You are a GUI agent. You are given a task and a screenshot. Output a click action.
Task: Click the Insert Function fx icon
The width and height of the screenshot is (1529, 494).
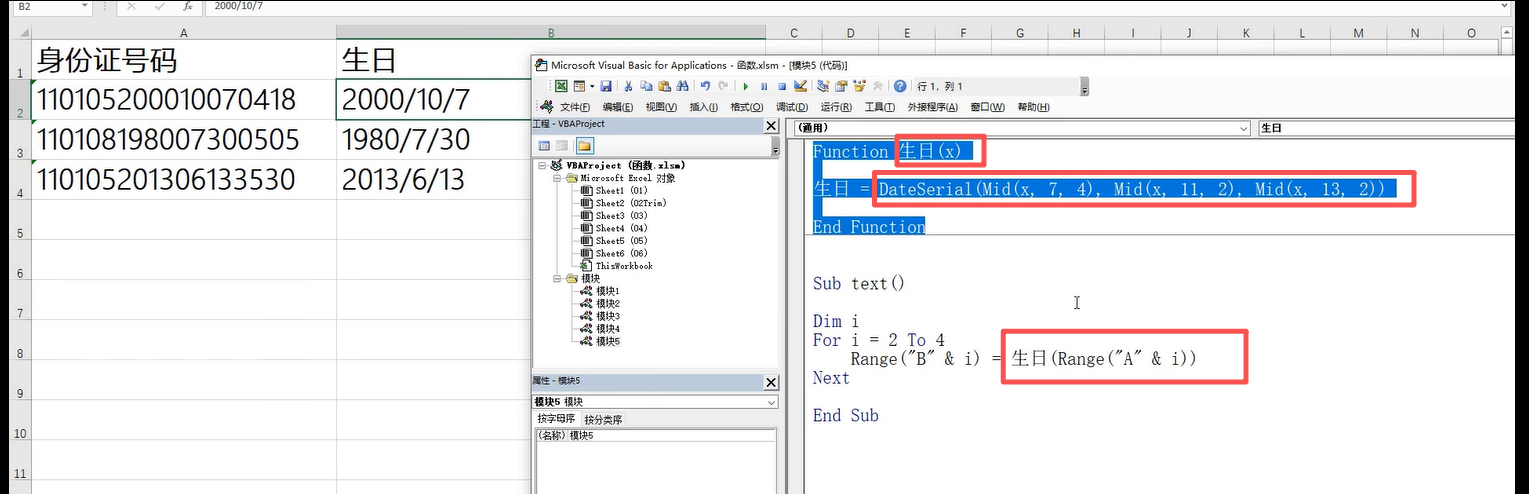187,6
